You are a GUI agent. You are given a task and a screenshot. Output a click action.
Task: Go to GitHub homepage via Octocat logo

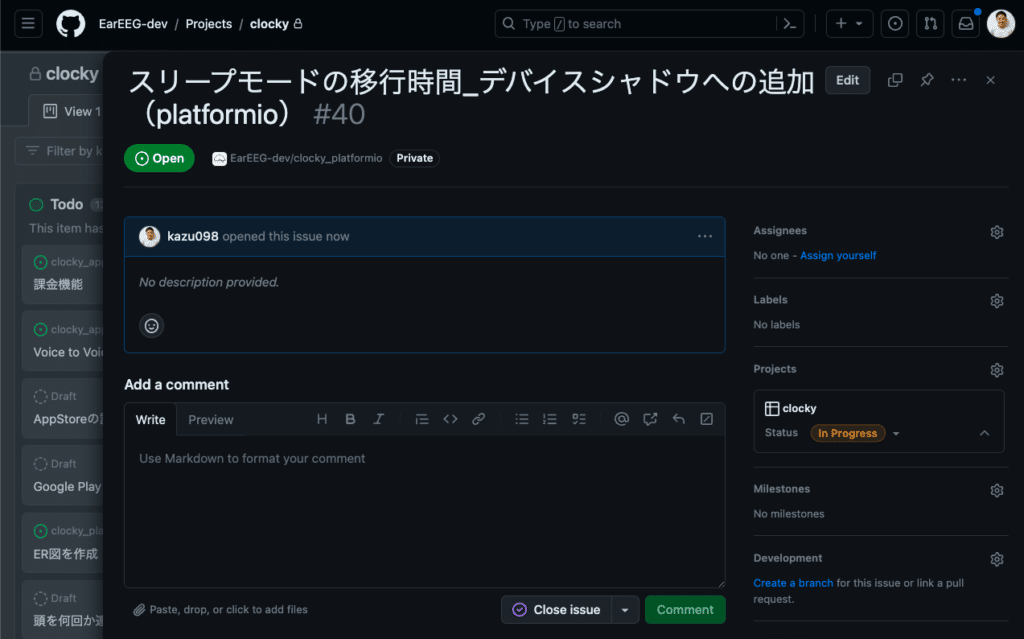tap(71, 24)
